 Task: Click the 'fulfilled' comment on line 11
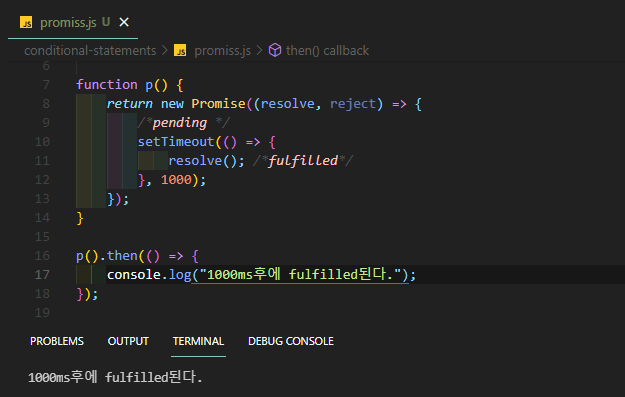pos(303,161)
